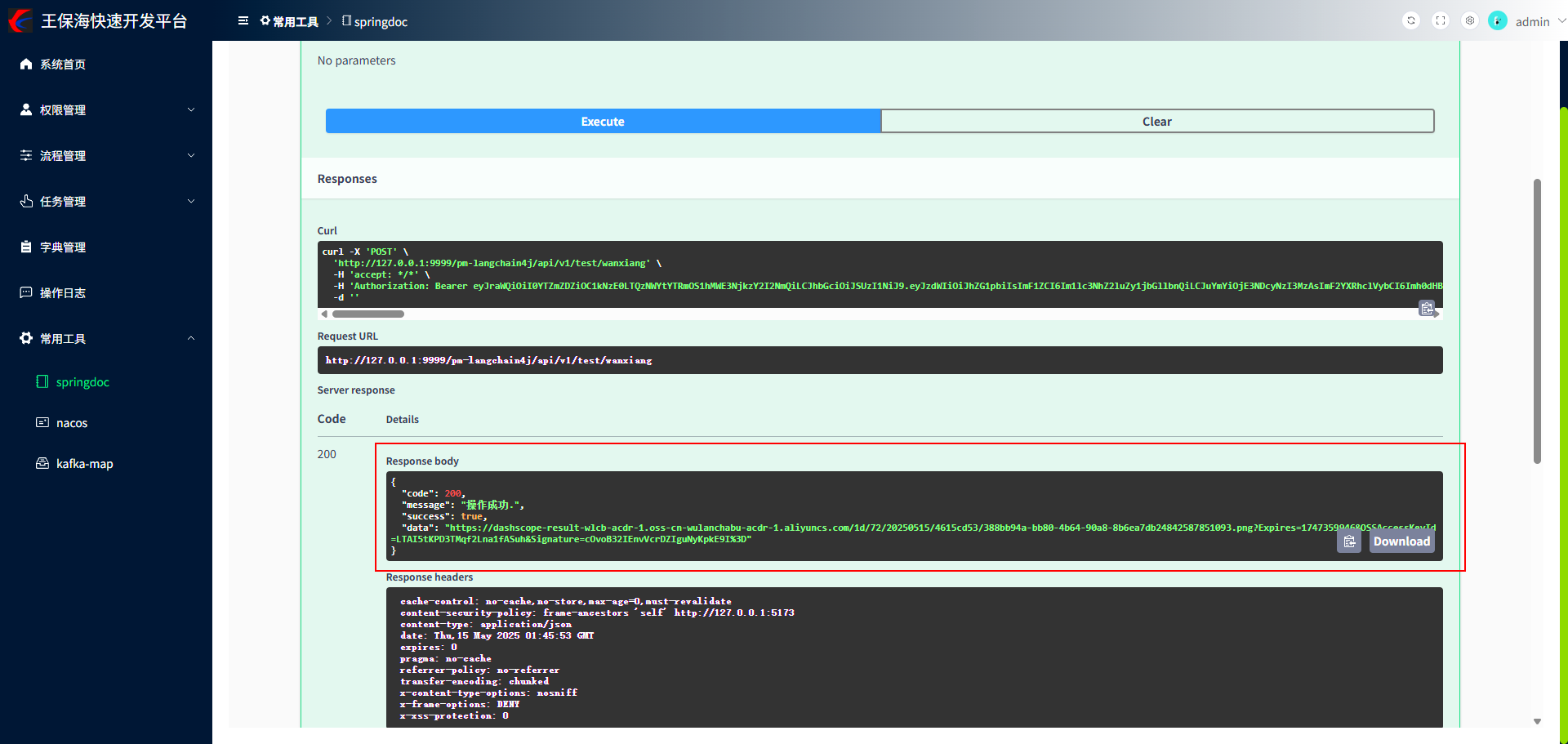The image size is (1568, 744).
Task: Click the content-type: application/json header line
Action: [486, 624]
